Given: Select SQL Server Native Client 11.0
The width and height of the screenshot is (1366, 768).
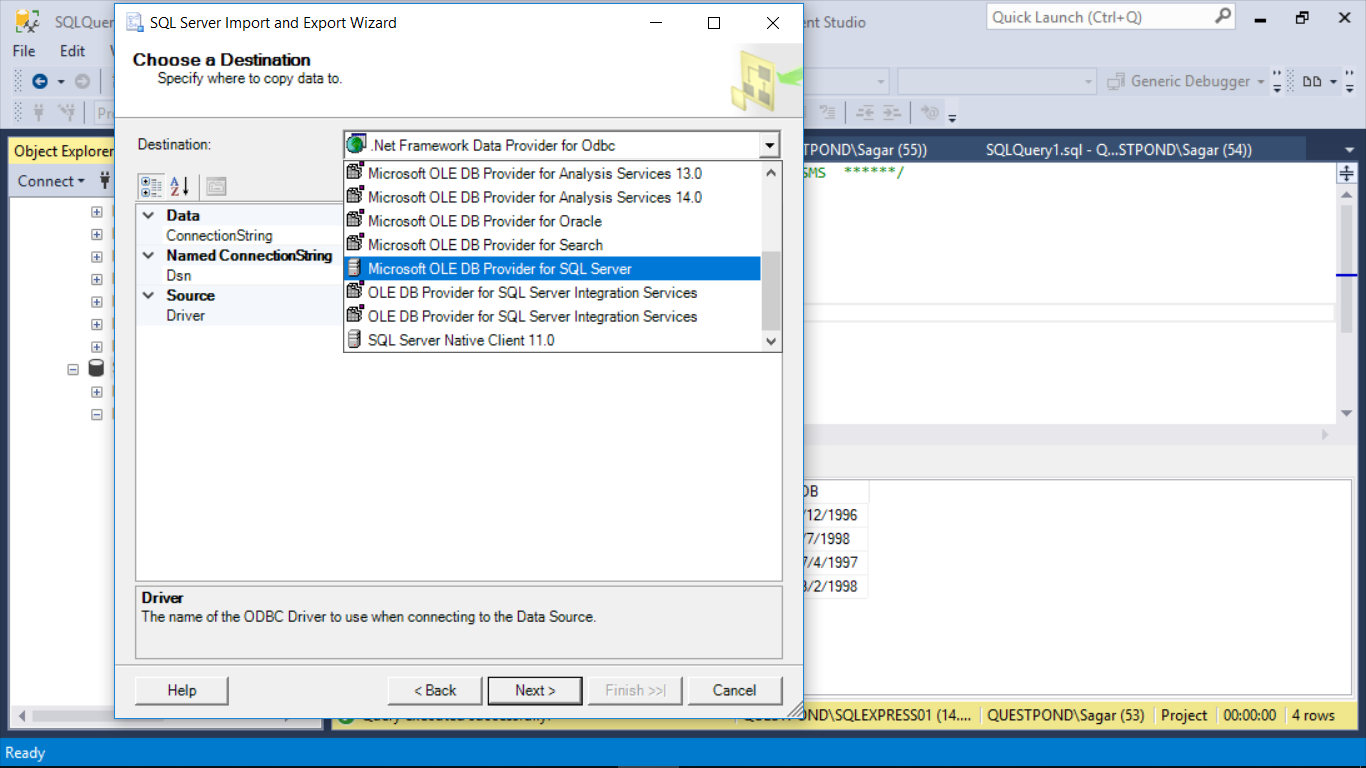Looking at the screenshot, I should [x=552, y=340].
